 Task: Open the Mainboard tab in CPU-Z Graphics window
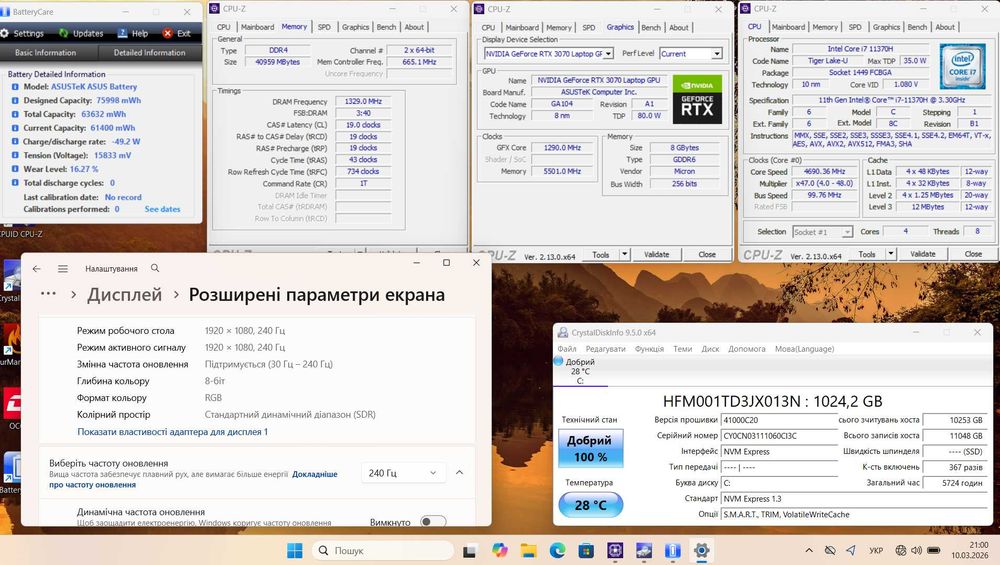click(522, 27)
